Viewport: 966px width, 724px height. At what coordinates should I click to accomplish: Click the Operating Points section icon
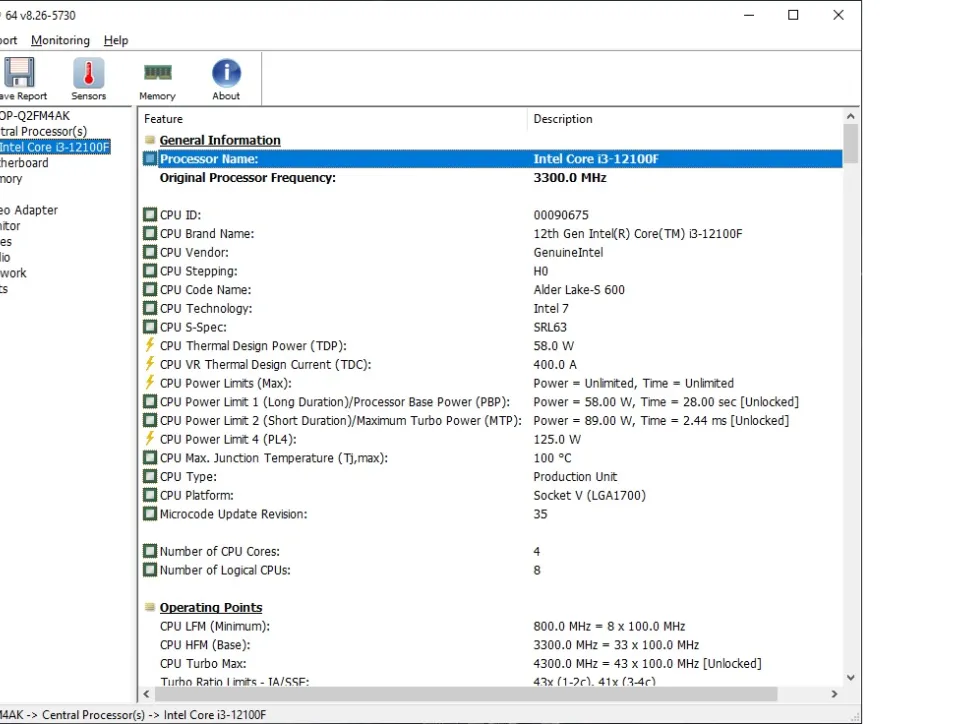(x=150, y=608)
